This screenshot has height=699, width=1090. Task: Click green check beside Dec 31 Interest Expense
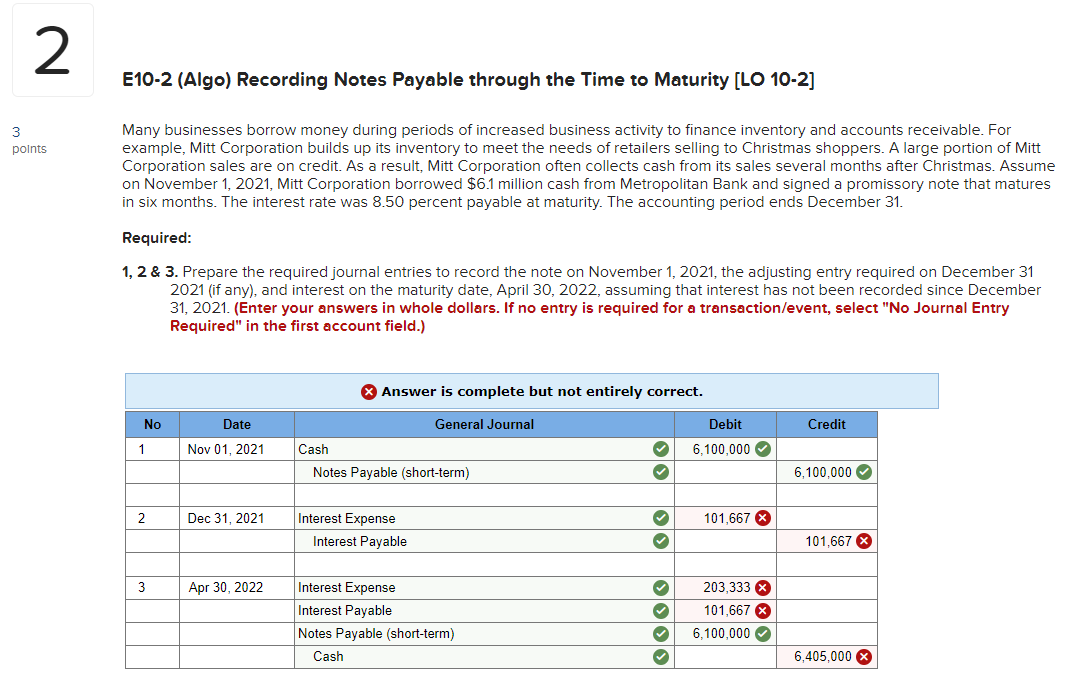[x=660, y=518]
